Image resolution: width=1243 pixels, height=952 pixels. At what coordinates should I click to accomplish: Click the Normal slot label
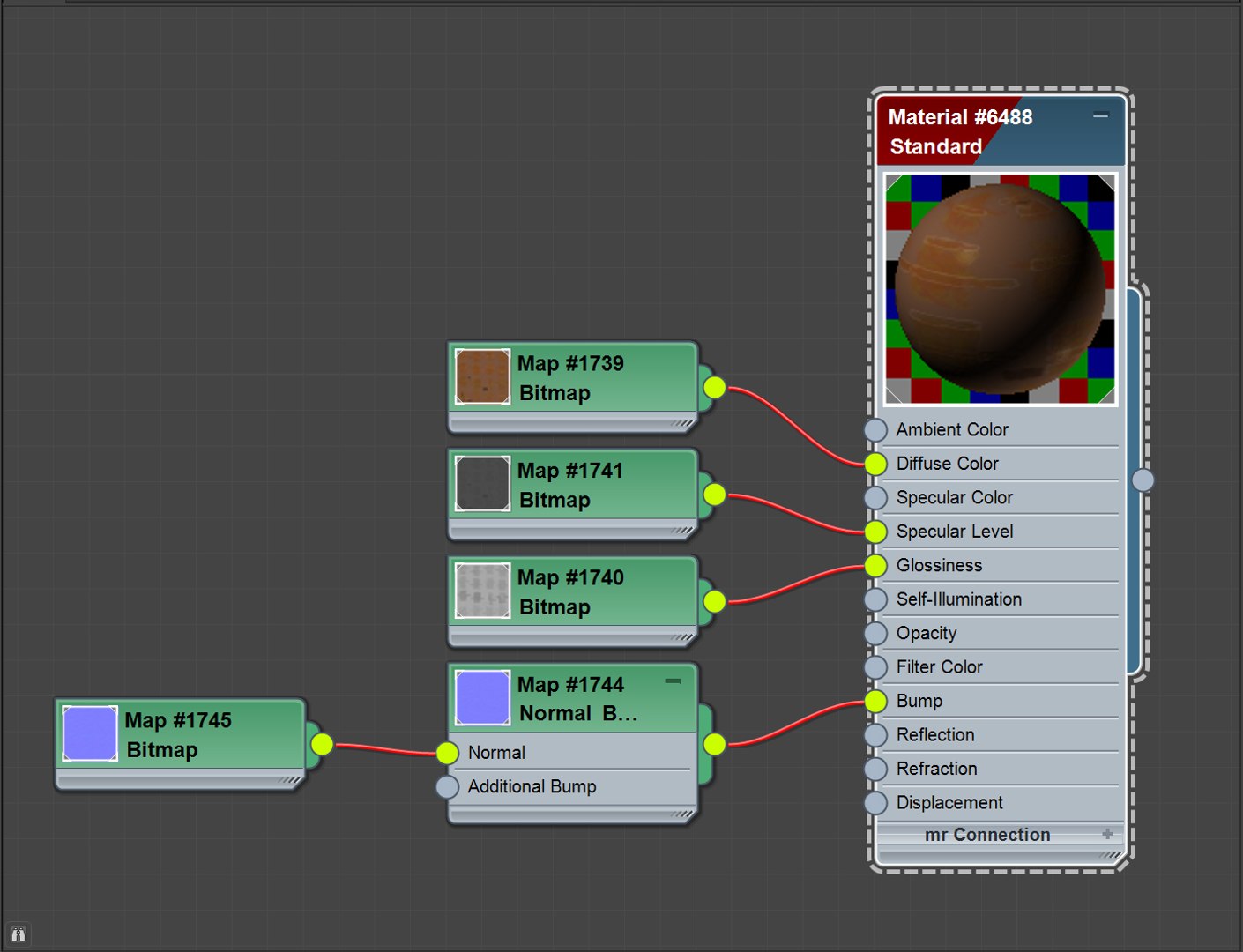(496, 753)
